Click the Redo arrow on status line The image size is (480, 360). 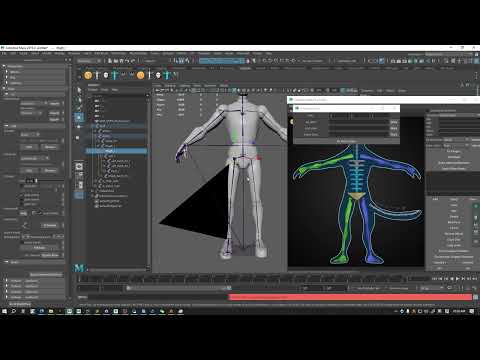click(133, 61)
